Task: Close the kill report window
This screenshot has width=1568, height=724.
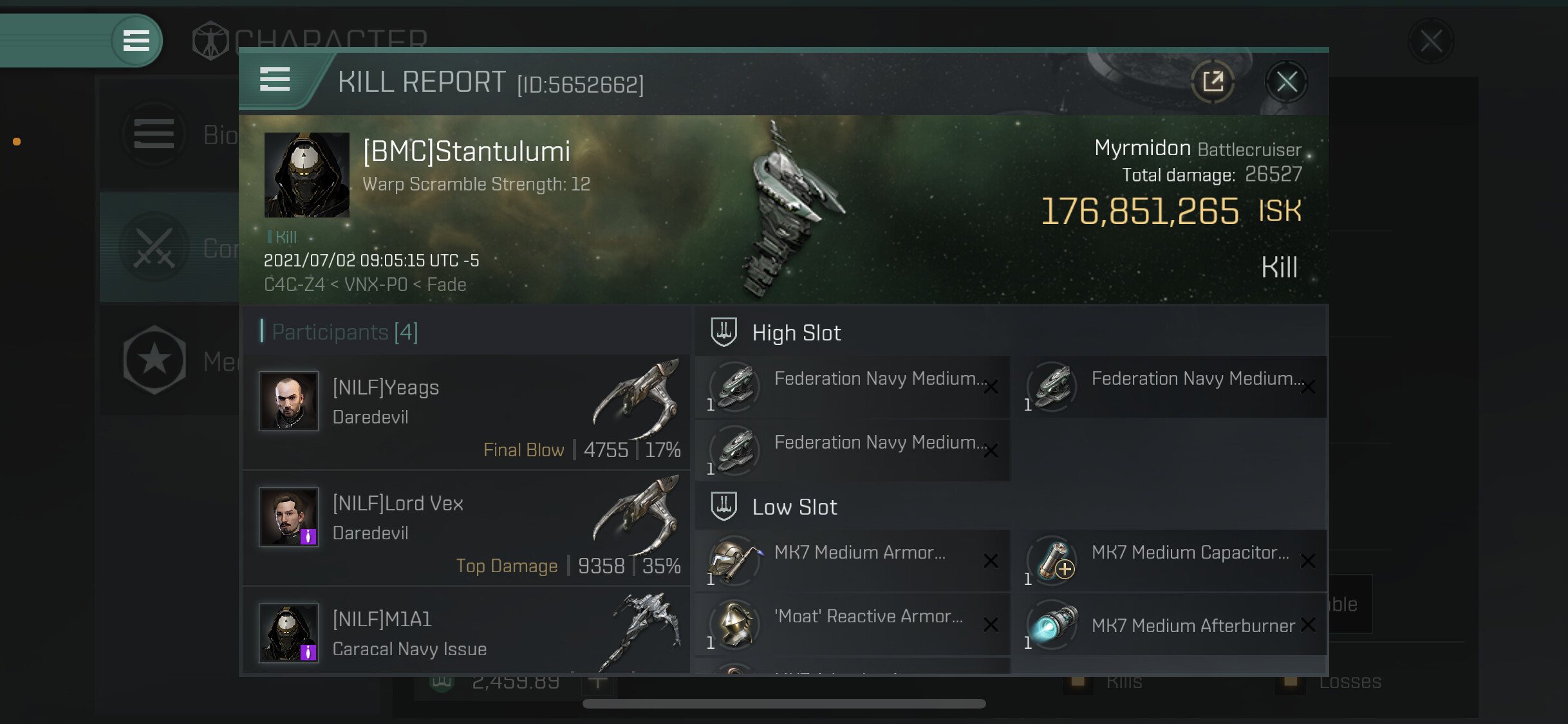Action: pyautogui.click(x=1287, y=82)
